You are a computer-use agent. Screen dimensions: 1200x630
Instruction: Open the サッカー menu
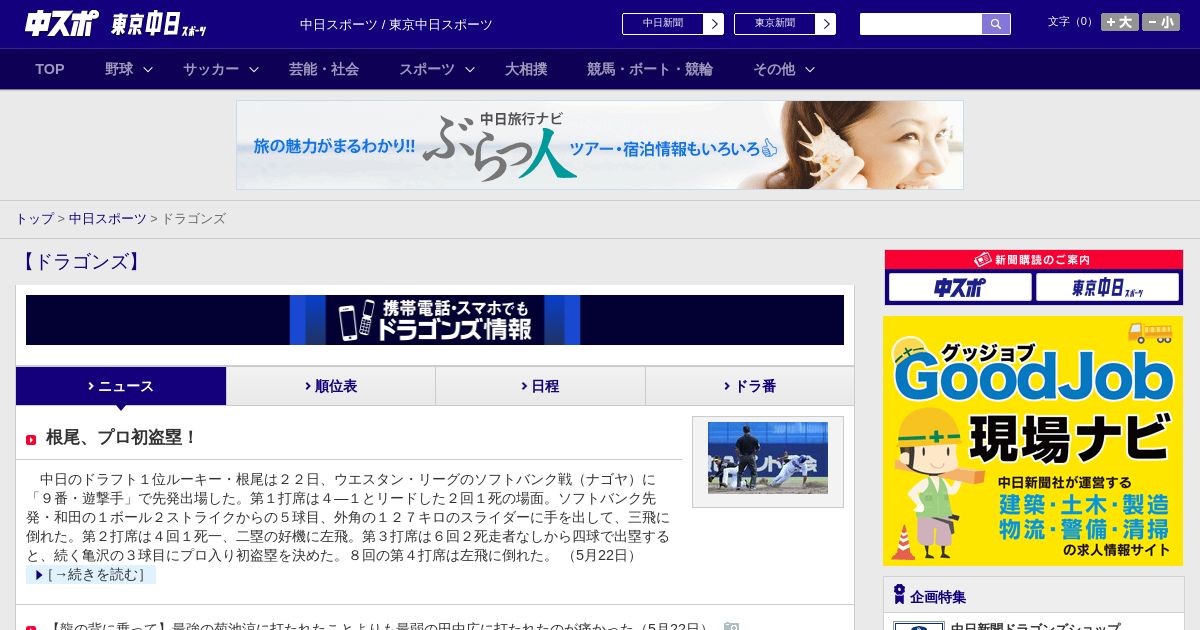pos(211,69)
